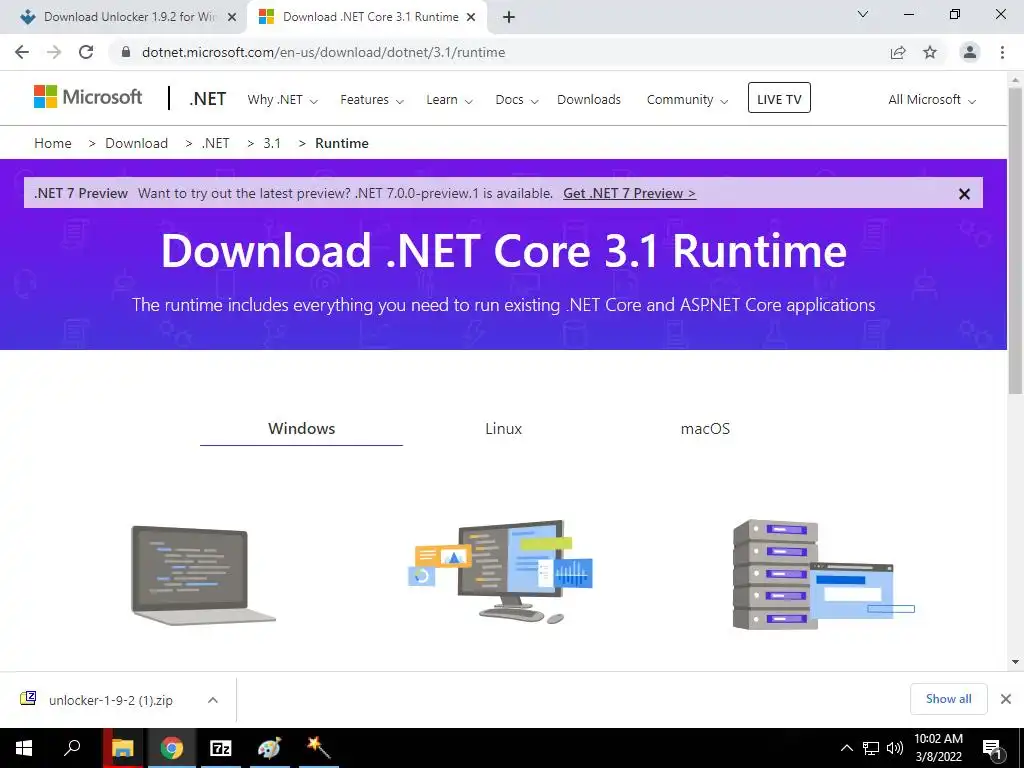Open the notification center icon

point(992,750)
